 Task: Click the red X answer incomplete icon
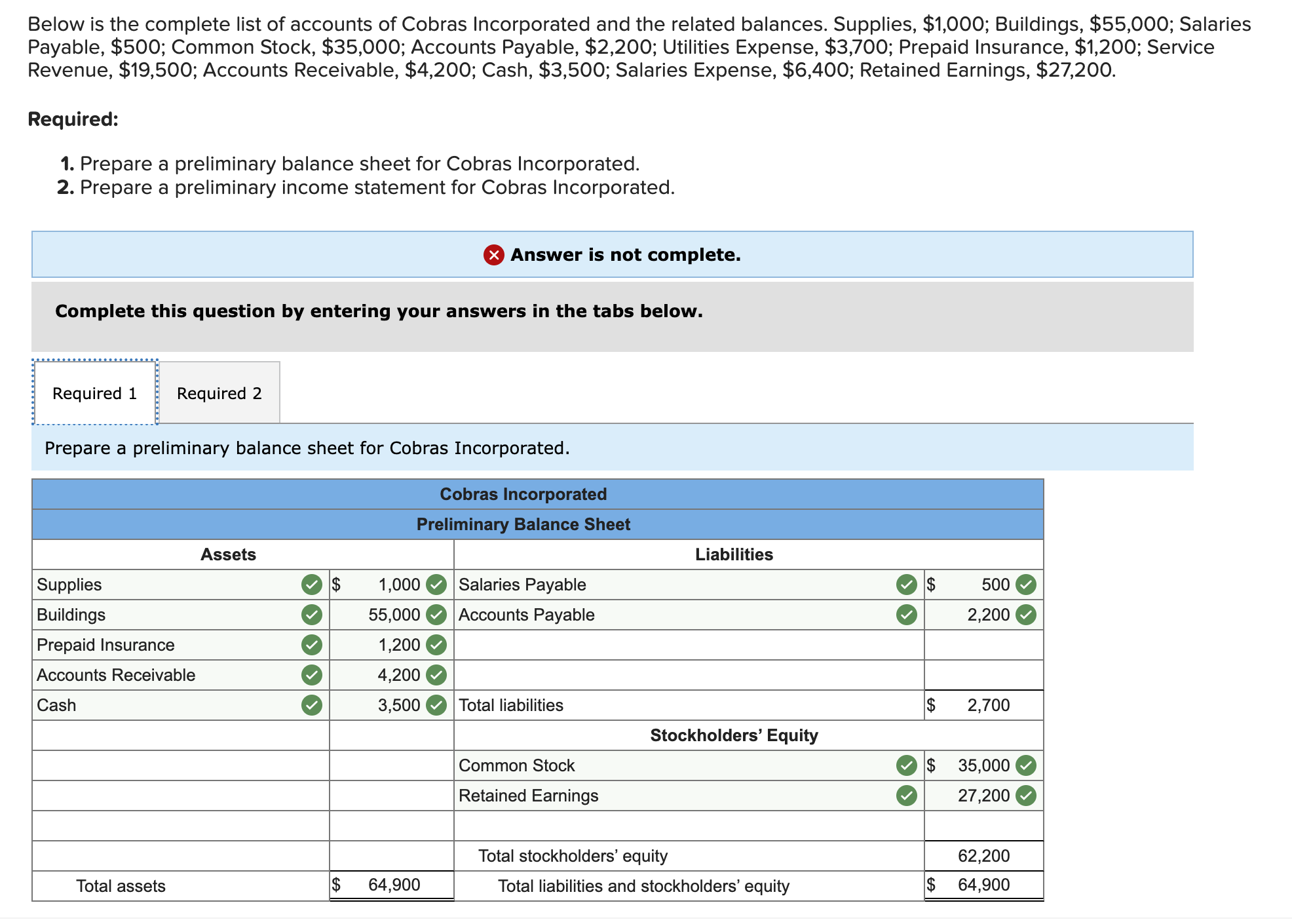(493, 255)
